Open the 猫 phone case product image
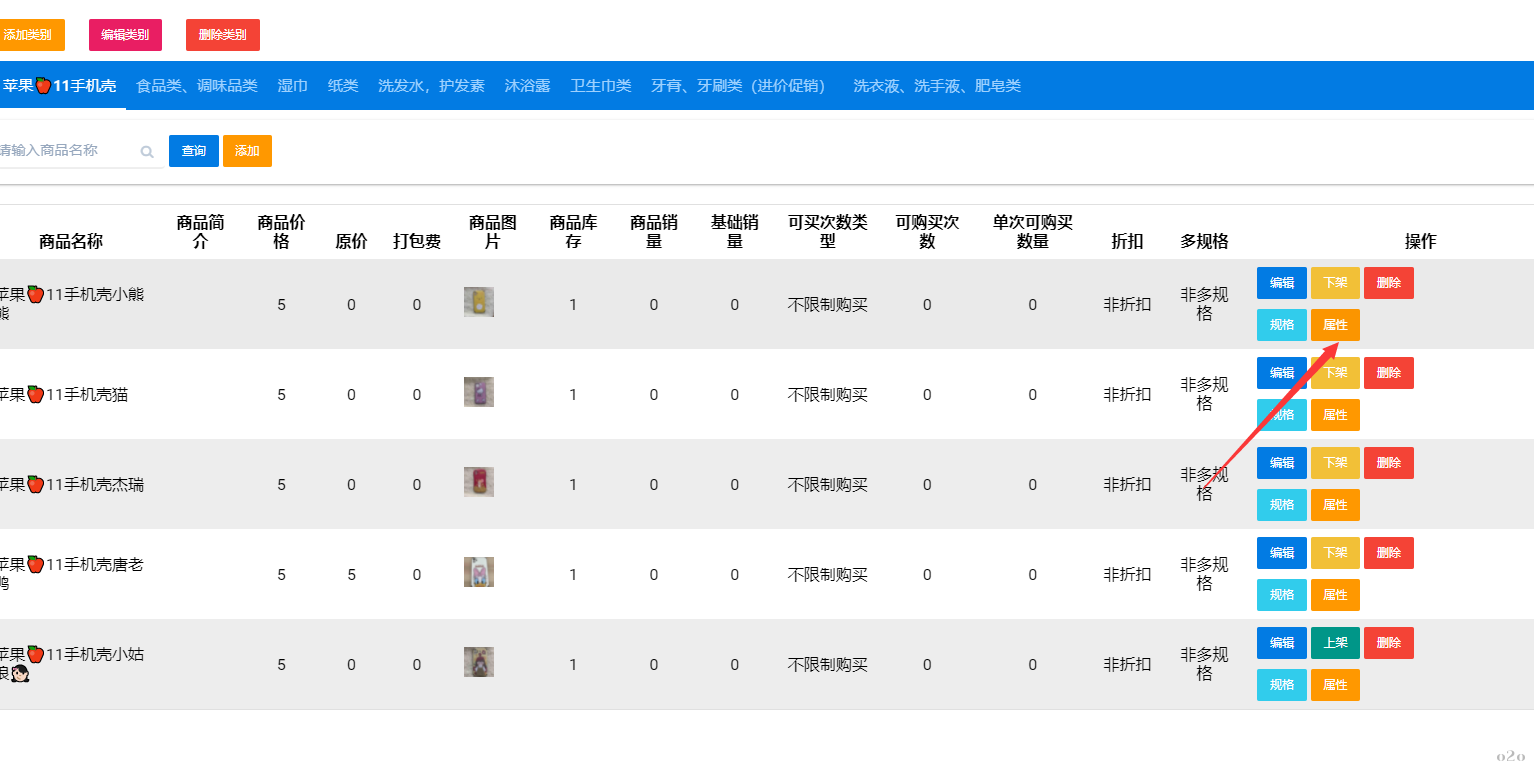The image size is (1534, 766). point(479,392)
